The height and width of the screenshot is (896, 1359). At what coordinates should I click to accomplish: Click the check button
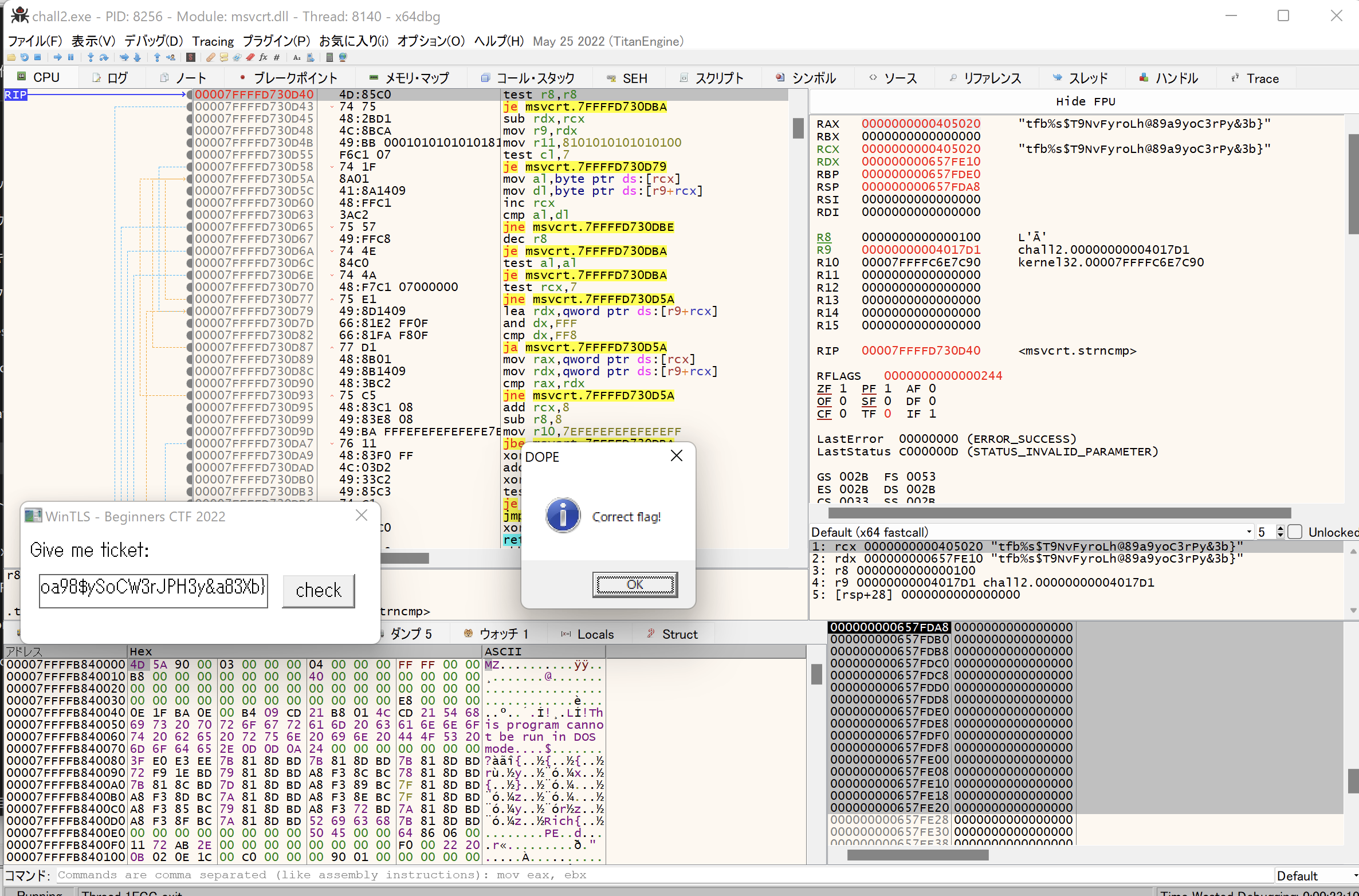pos(318,590)
